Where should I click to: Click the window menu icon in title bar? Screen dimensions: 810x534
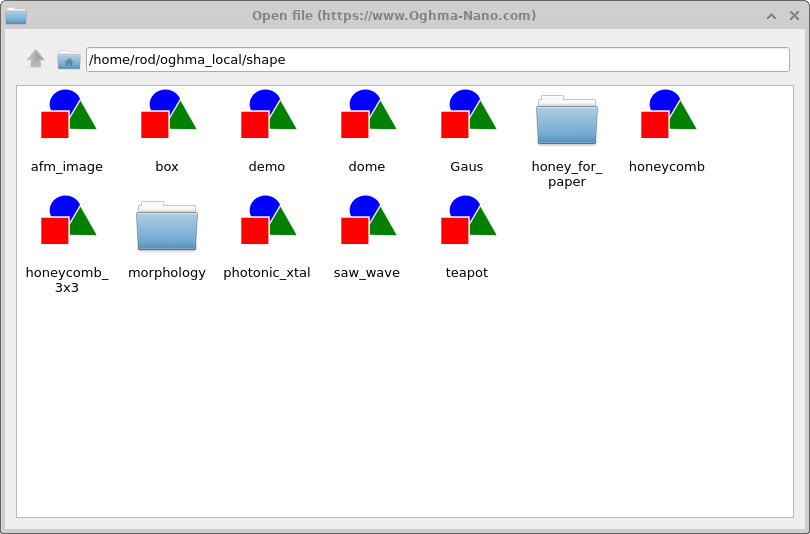16,15
